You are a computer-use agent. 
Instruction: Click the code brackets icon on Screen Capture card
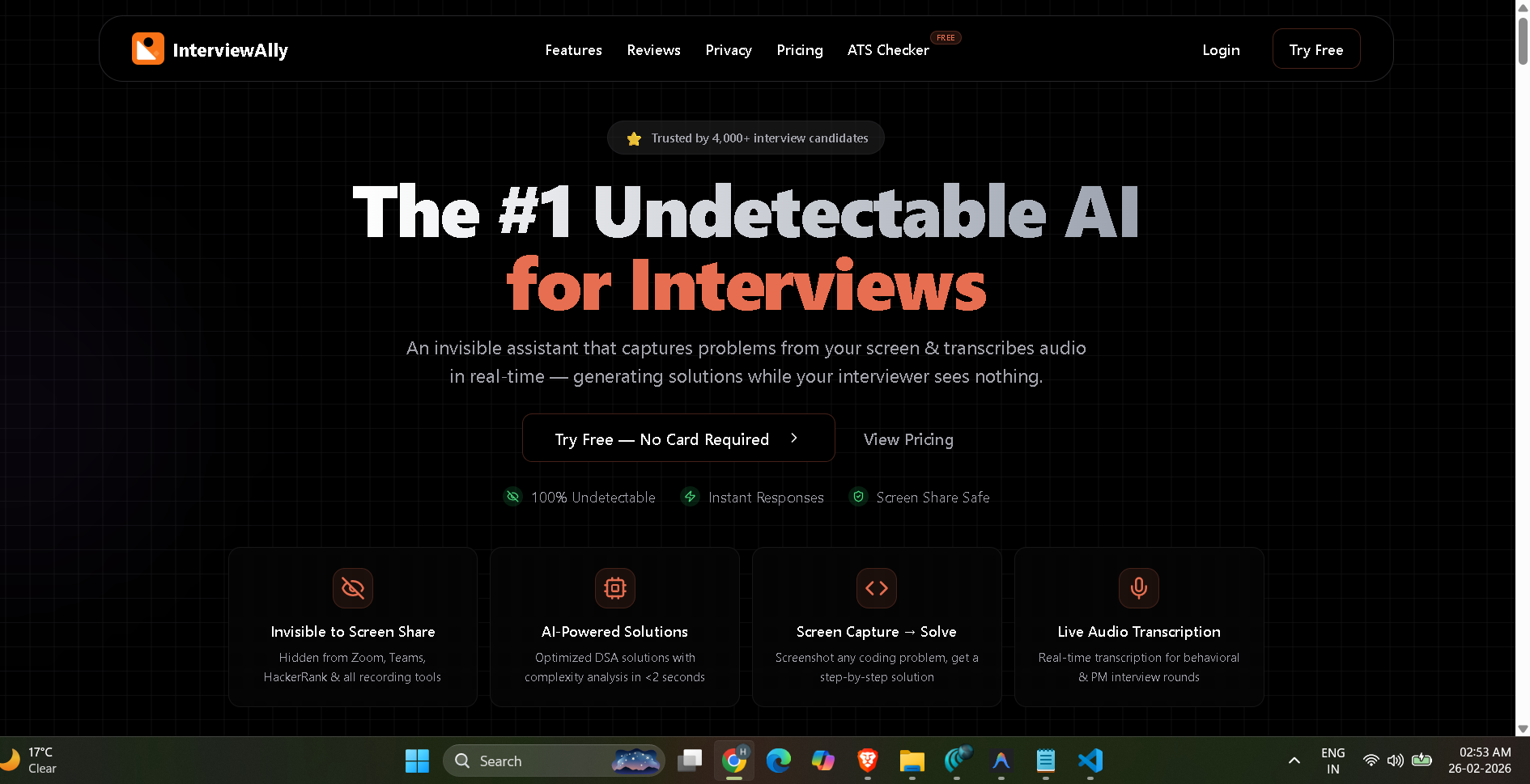point(877,588)
